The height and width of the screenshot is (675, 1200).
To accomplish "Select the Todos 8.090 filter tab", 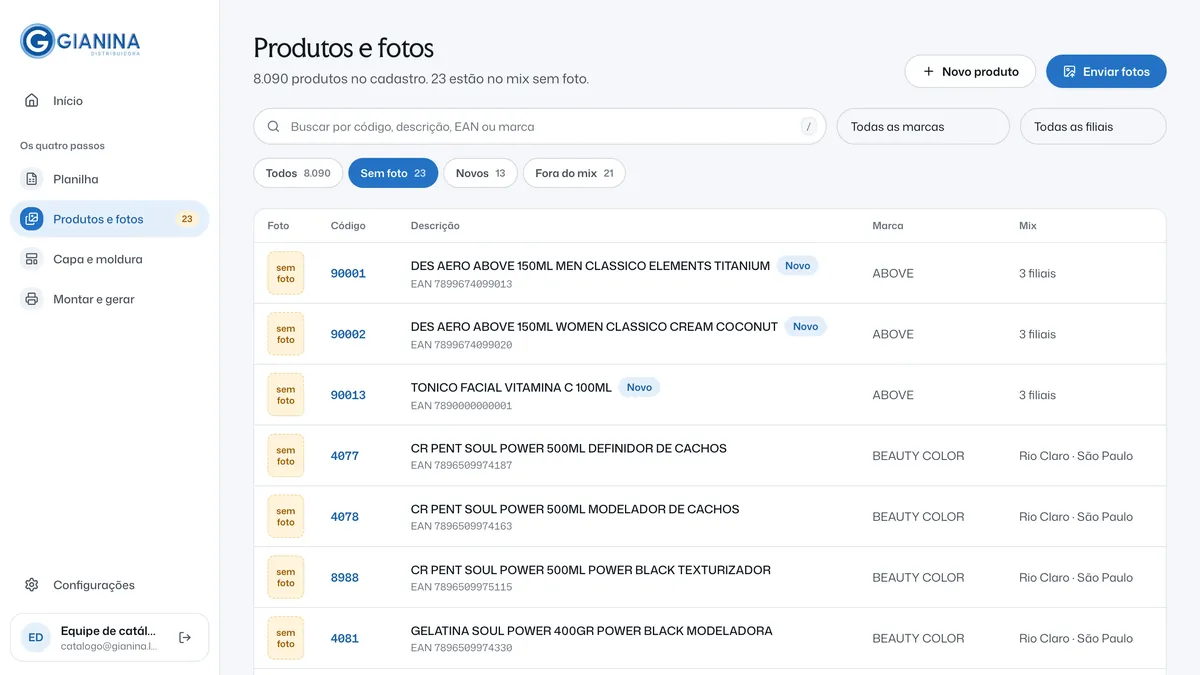I will tap(298, 173).
